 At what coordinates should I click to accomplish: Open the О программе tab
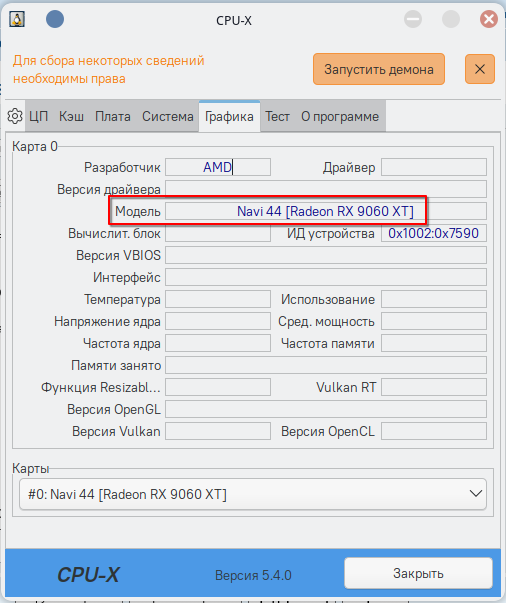(340, 116)
